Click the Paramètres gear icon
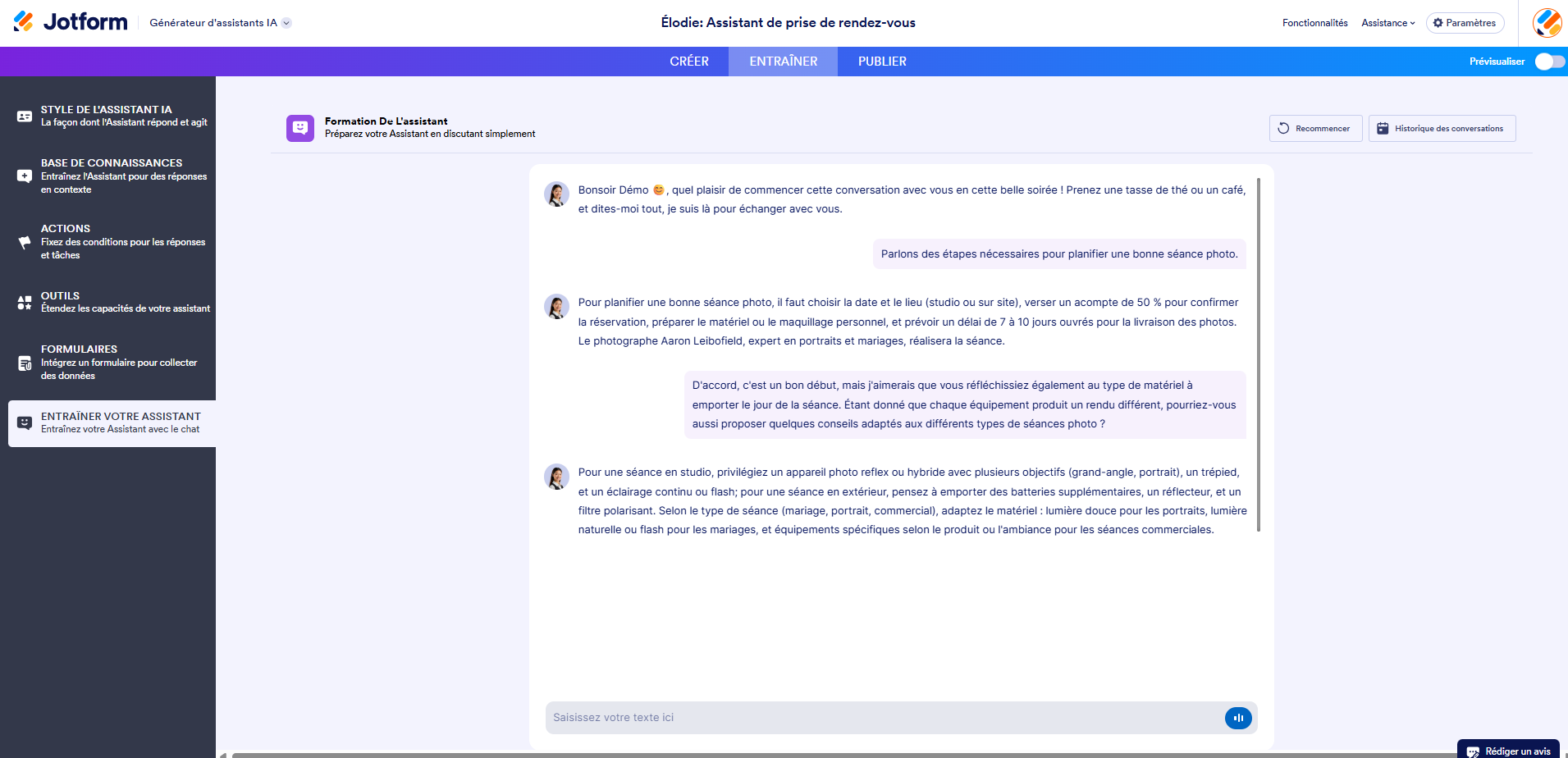The image size is (1568, 758). pyautogui.click(x=1438, y=23)
